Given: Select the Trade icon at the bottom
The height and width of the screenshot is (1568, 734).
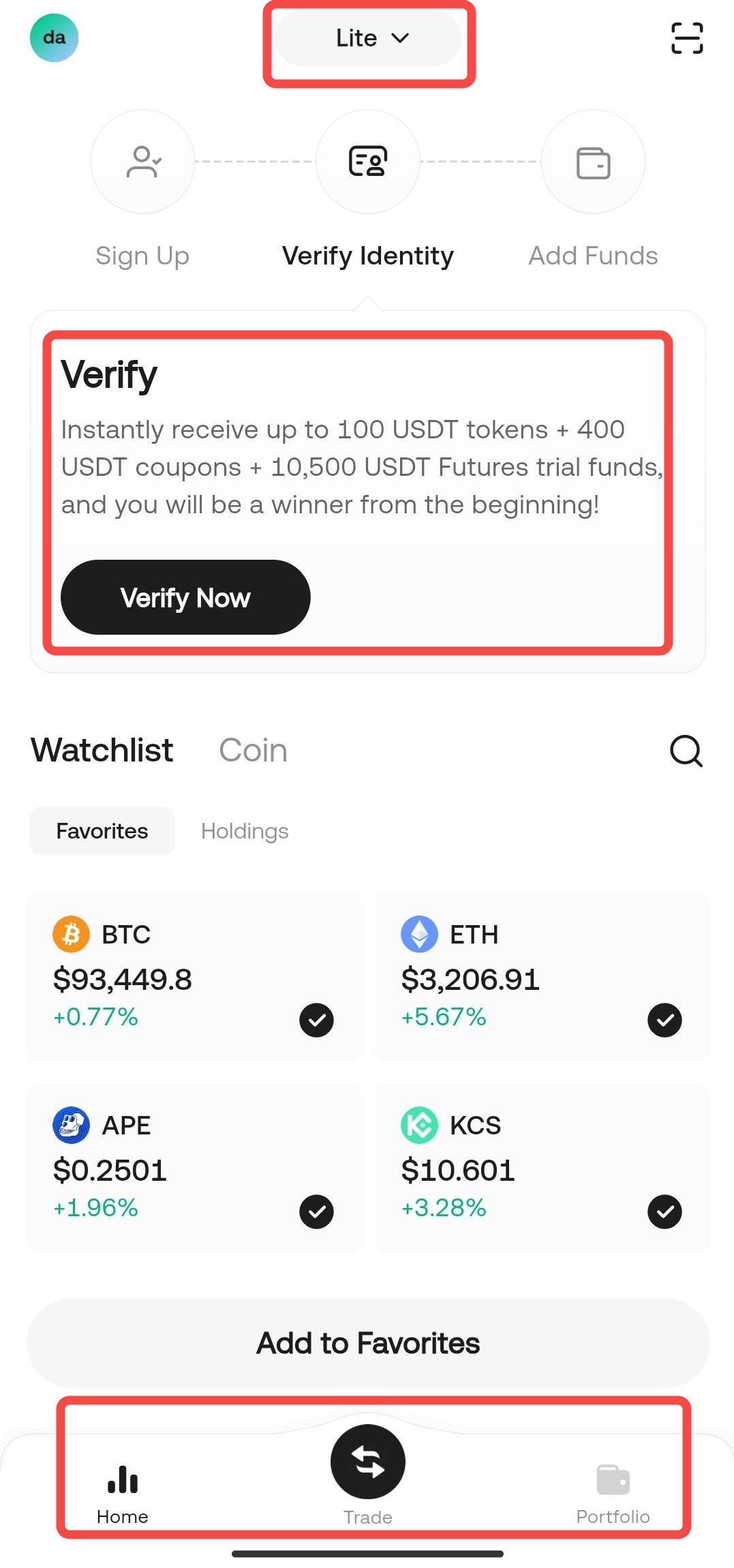Looking at the screenshot, I should coord(367,1462).
